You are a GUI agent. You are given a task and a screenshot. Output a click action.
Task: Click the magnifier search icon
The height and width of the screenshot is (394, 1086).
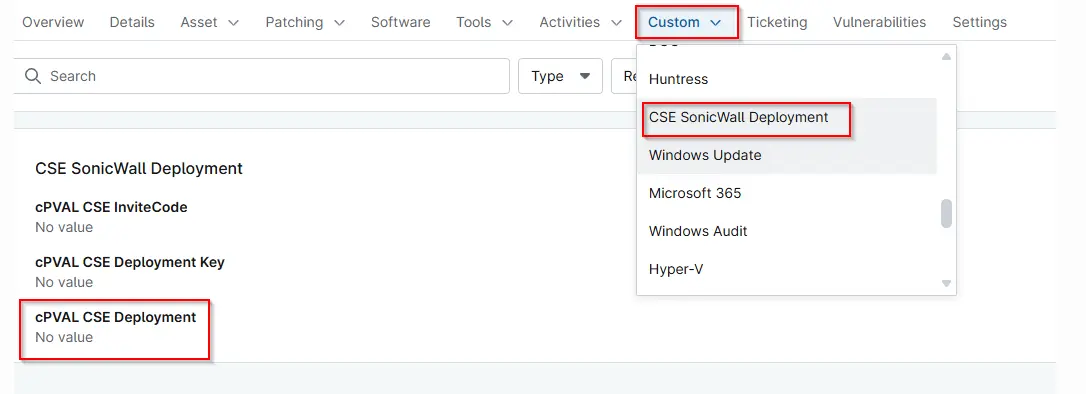33,76
